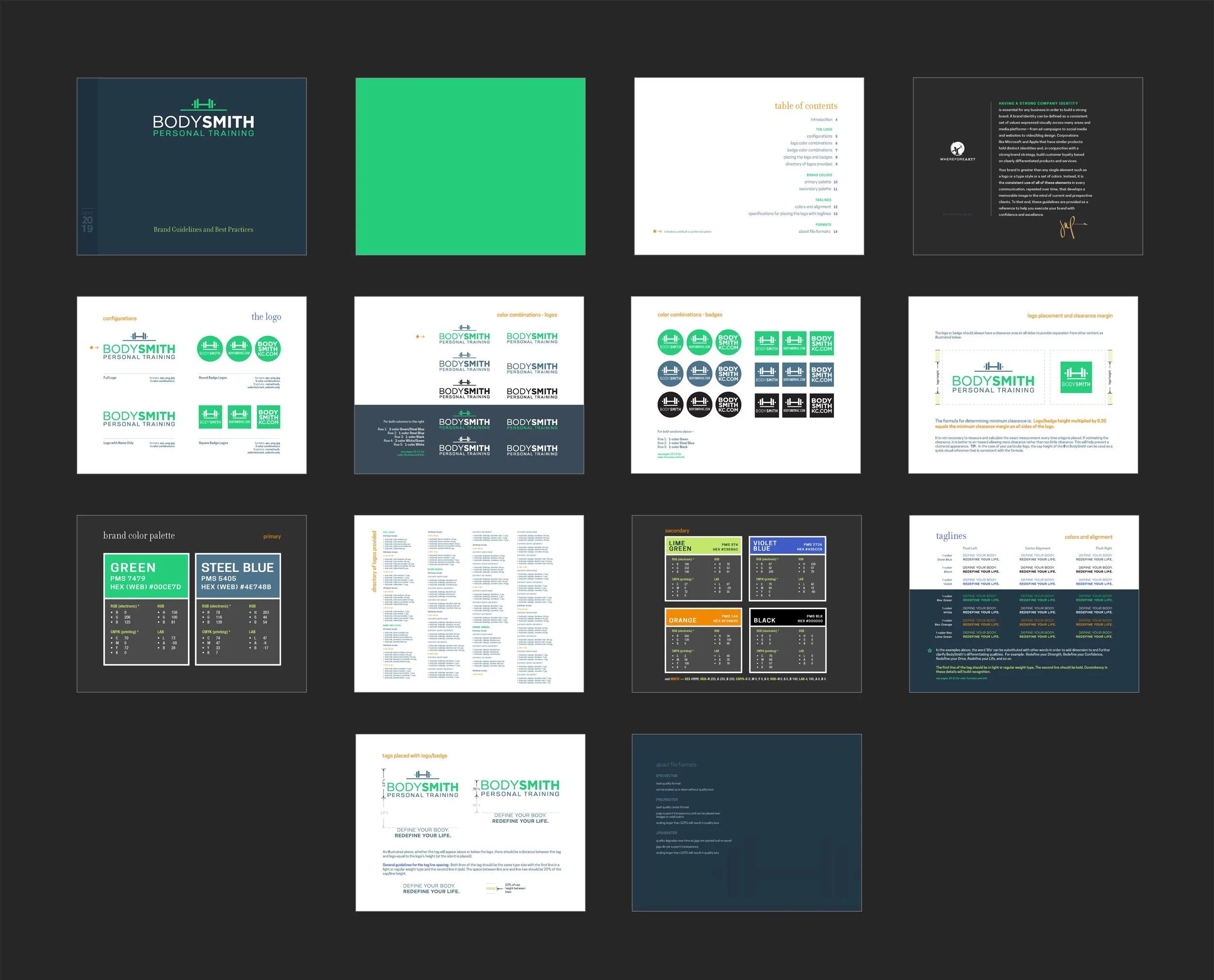Click the 'table of contents' heading
This screenshot has height=980, width=1214.
(806, 105)
